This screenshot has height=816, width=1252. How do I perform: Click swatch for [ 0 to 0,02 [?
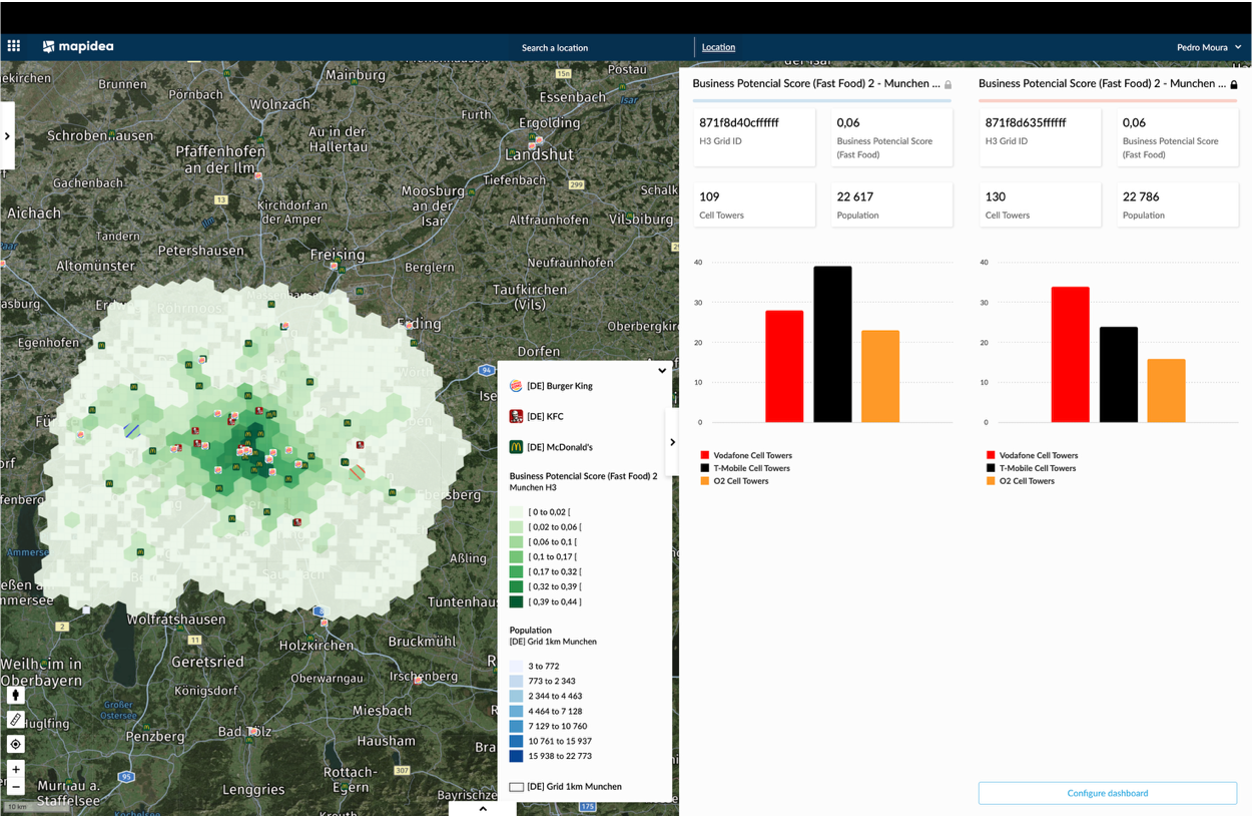[516, 512]
